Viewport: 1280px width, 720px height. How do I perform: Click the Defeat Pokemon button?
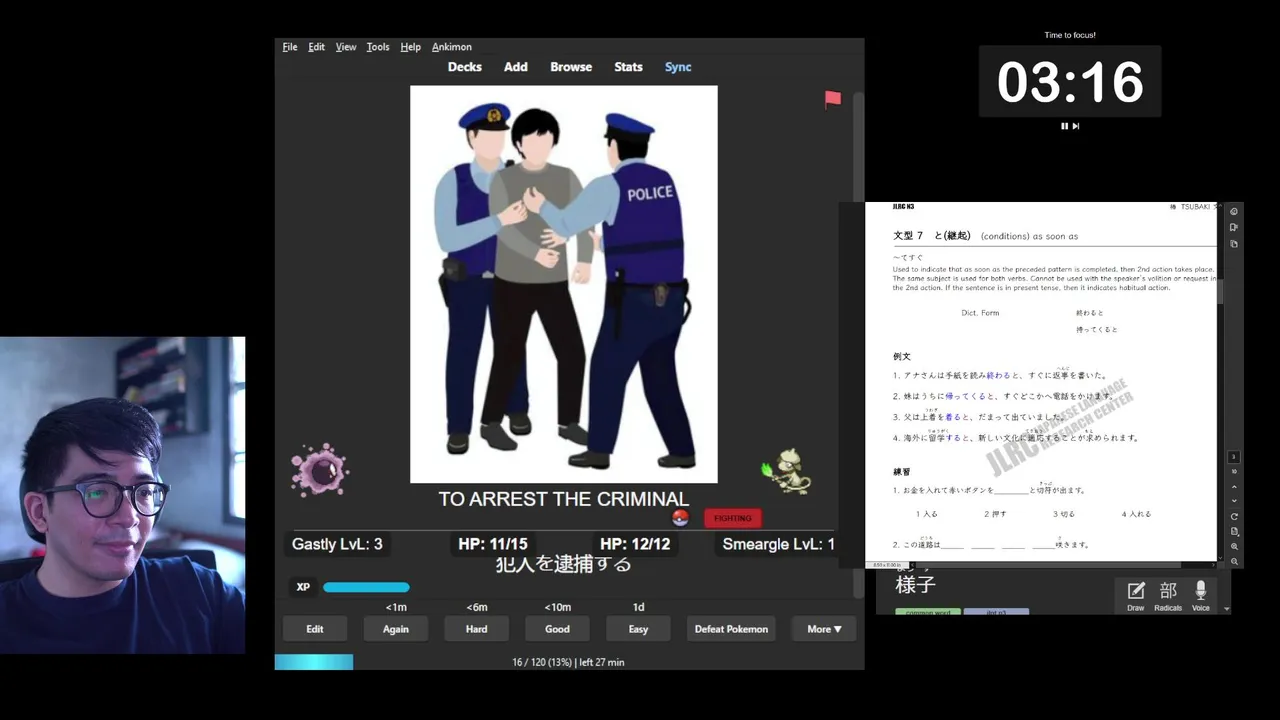pos(731,629)
